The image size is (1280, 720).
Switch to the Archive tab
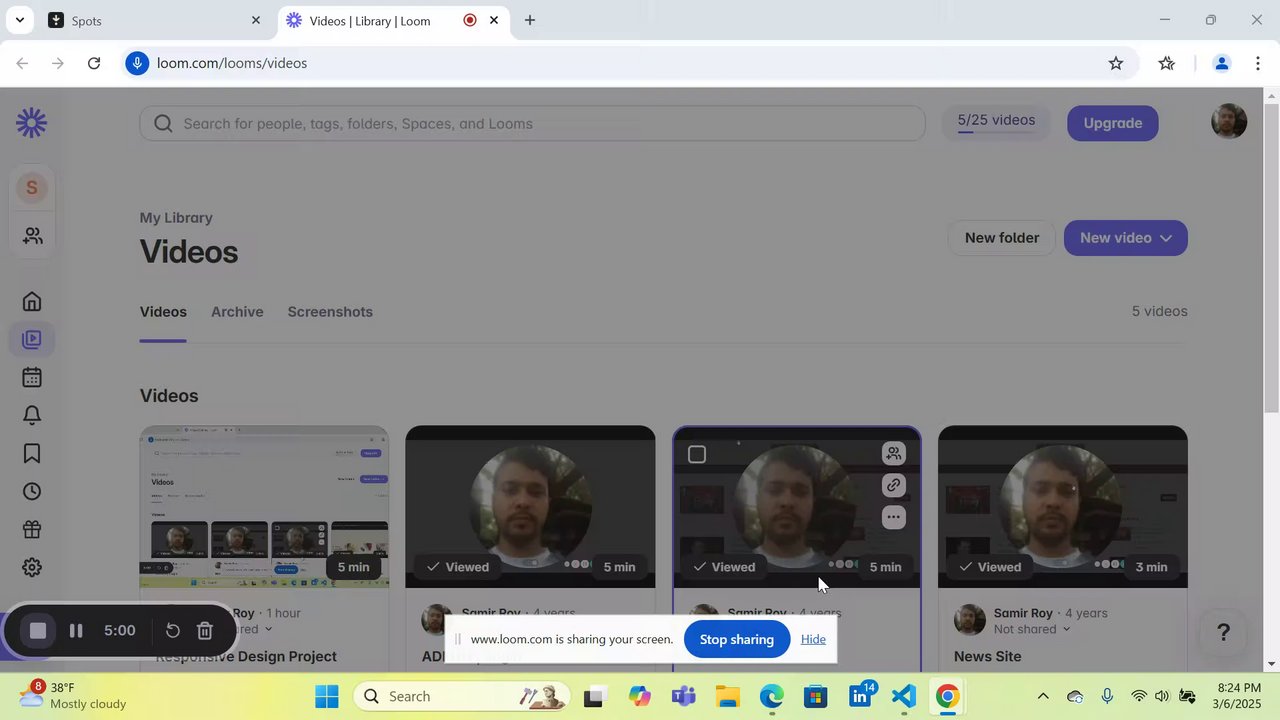pyautogui.click(x=237, y=312)
